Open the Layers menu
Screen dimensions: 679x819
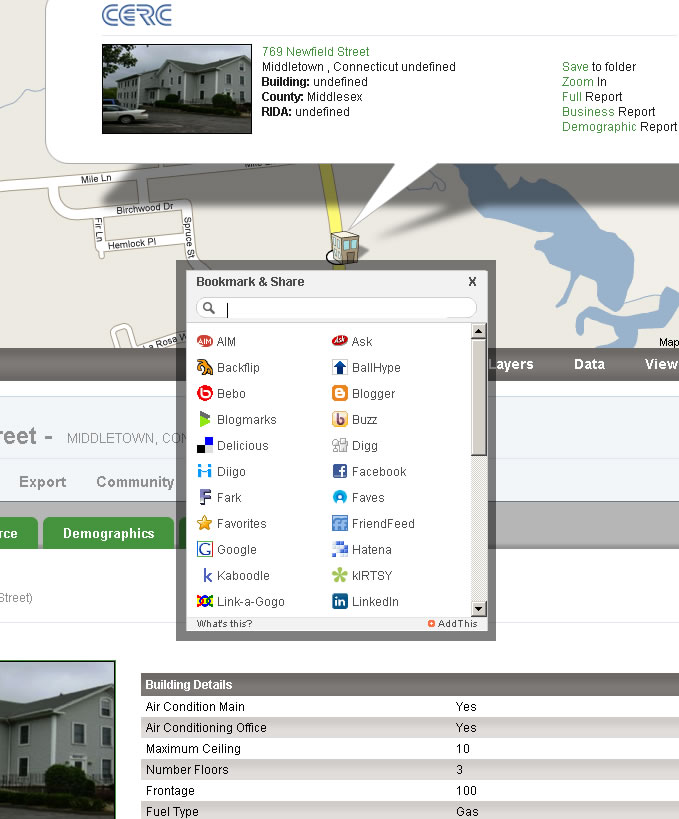coord(511,364)
